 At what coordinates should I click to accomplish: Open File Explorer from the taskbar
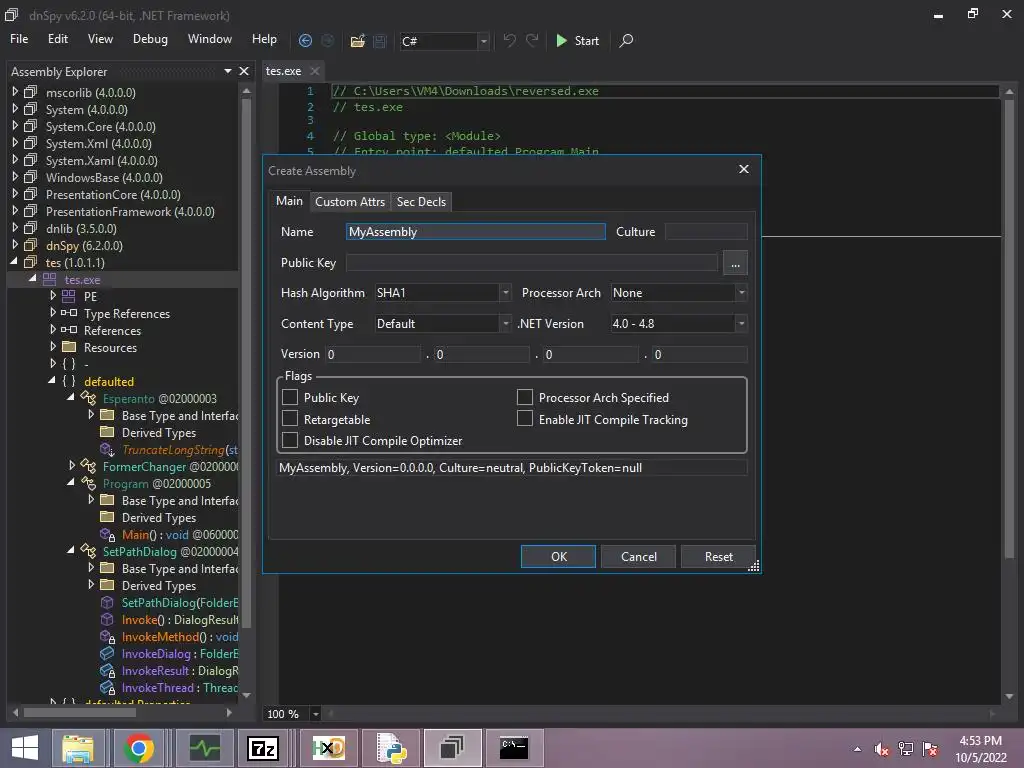pyautogui.click(x=78, y=748)
